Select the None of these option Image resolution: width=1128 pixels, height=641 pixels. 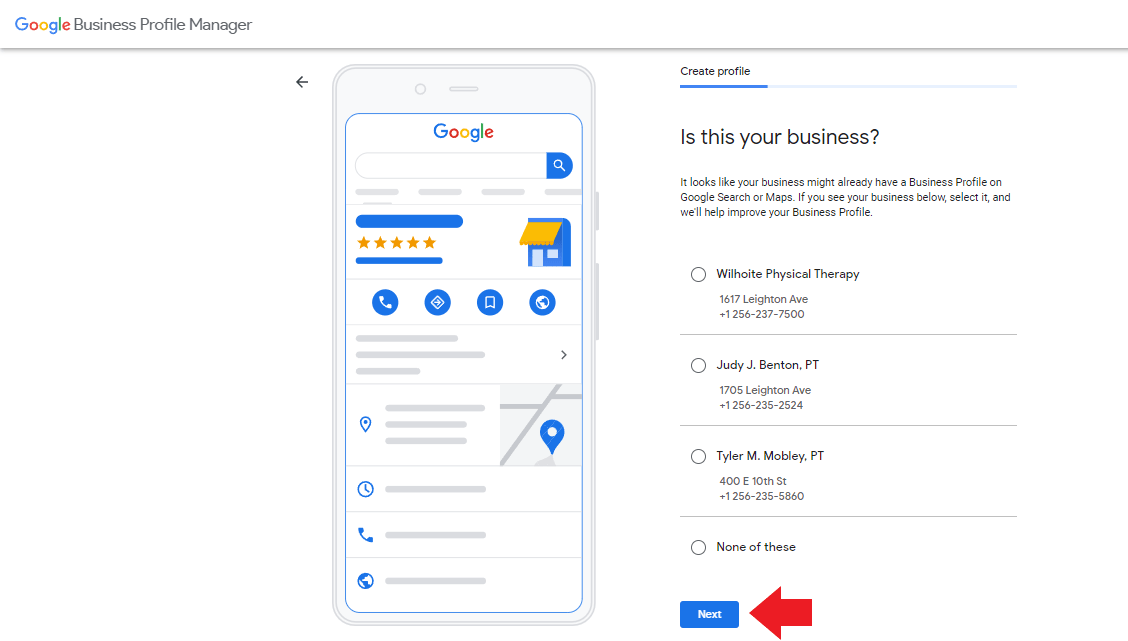[698, 547]
